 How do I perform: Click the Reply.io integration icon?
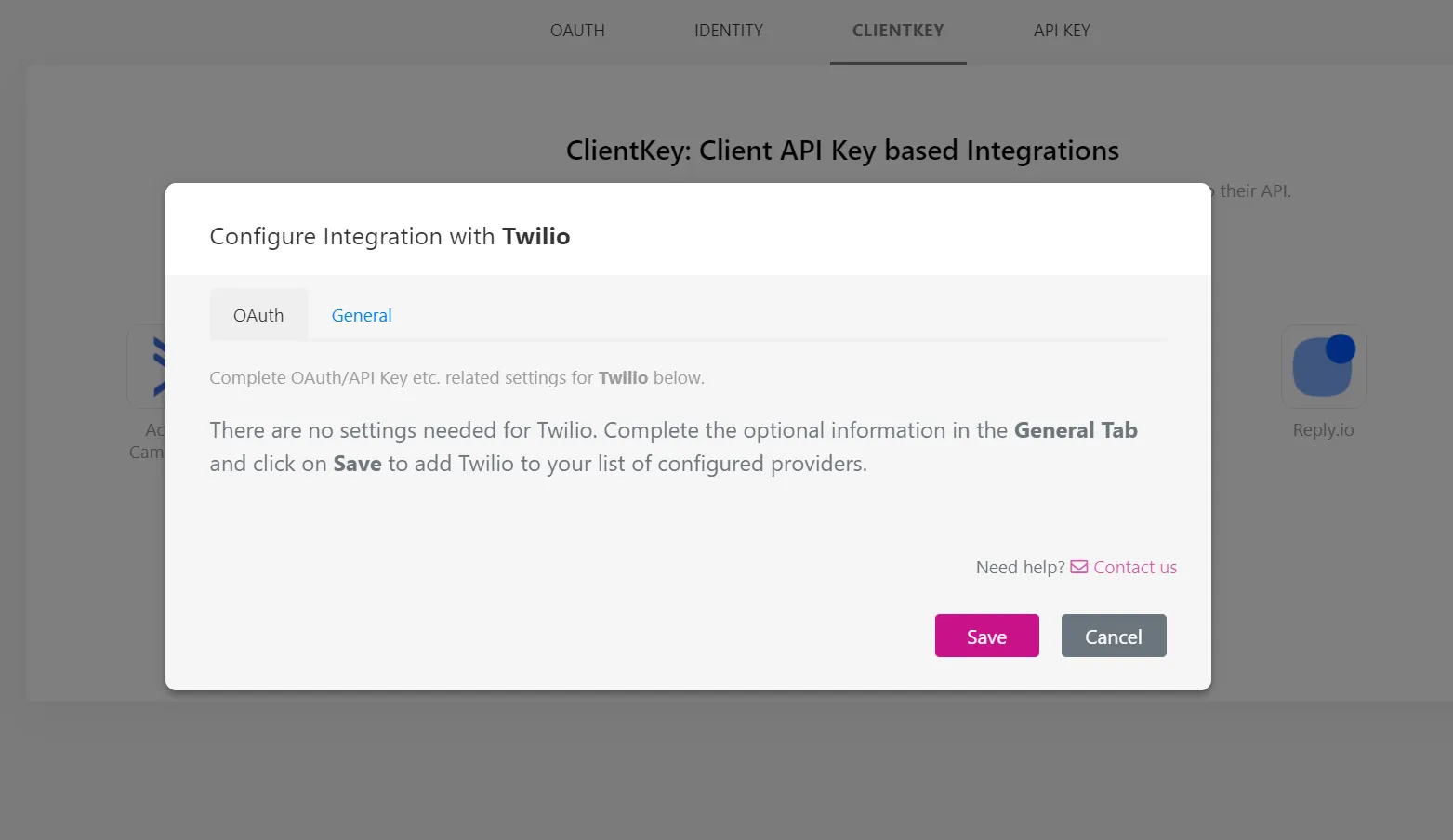click(x=1323, y=366)
